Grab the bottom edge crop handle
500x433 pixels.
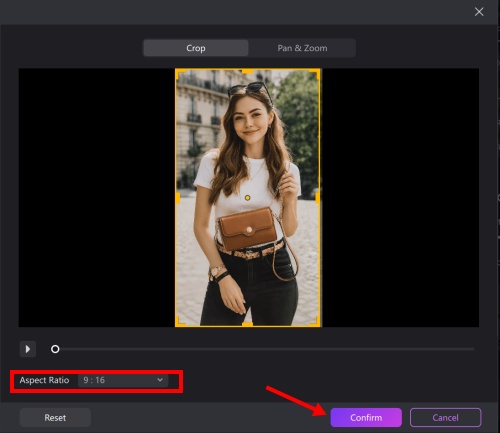click(247, 324)
